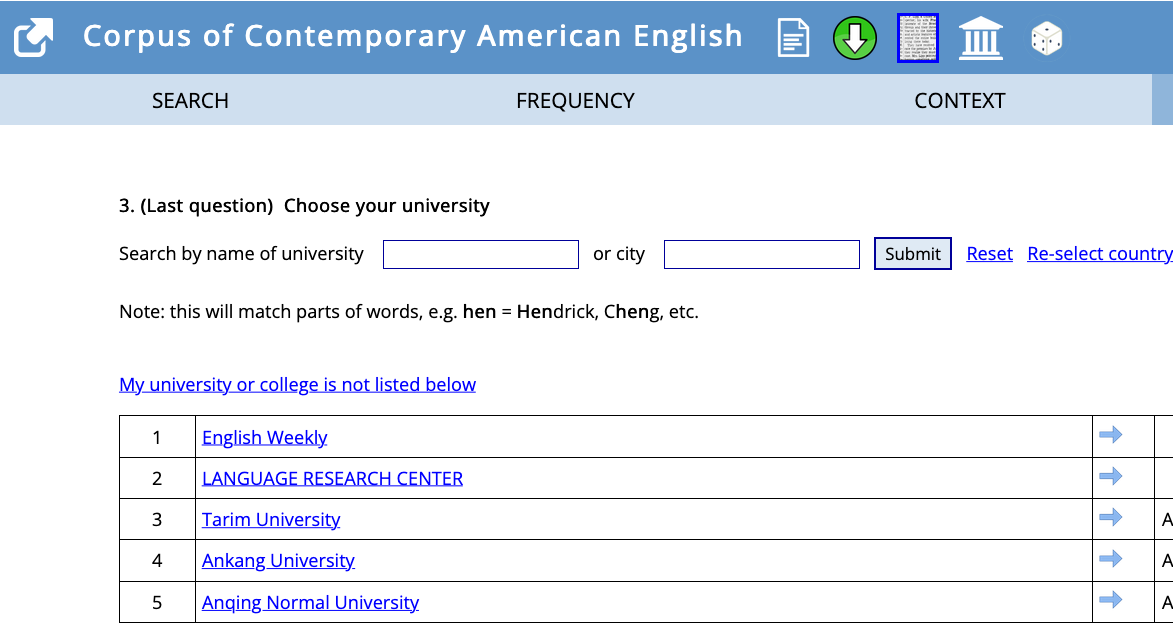Click the Reset link
This screenshot has height=623, width=1173.
tap(989, 254)
